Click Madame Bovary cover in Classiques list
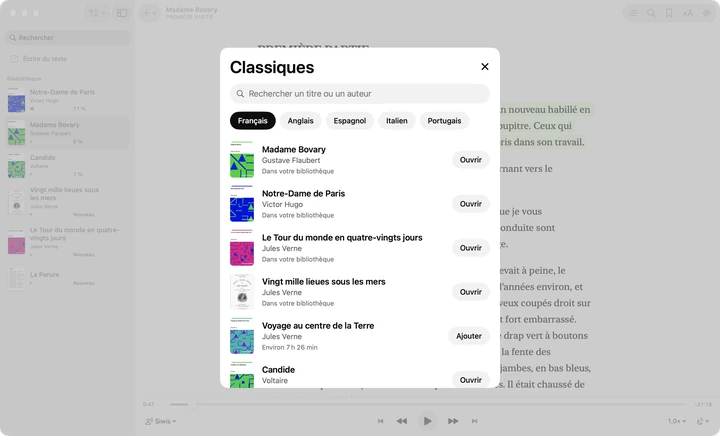This screenshot has width=720, height=436. [x=242, y=160]
